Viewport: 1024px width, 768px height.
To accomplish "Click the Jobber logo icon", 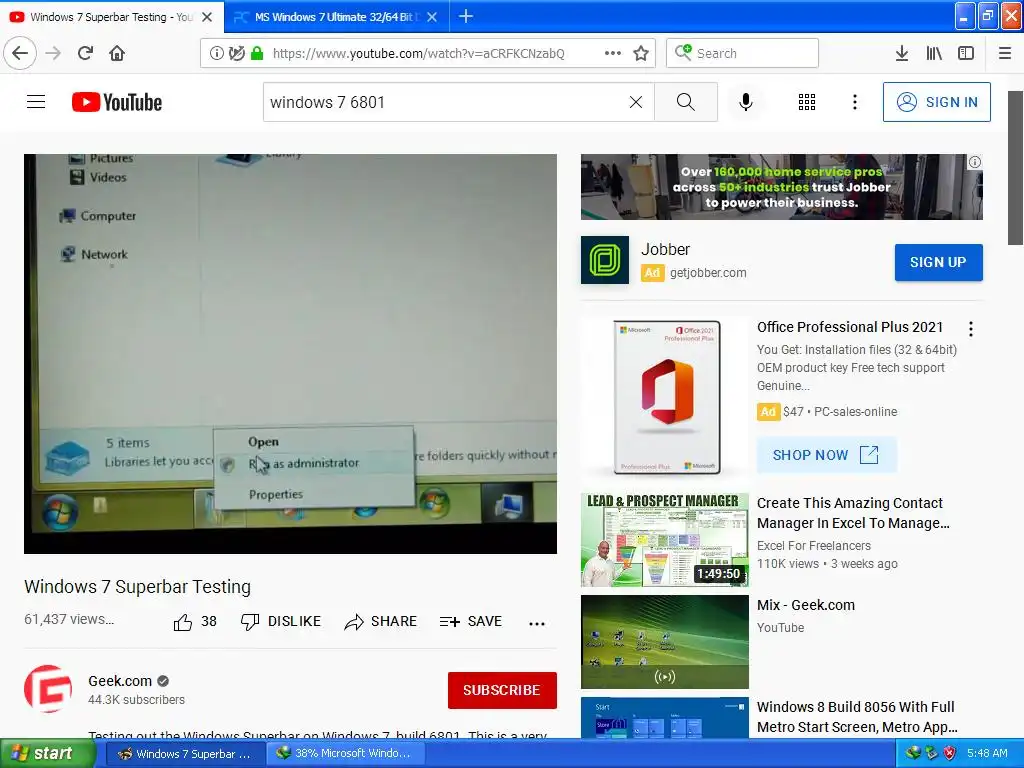I will tap(605, 260).
